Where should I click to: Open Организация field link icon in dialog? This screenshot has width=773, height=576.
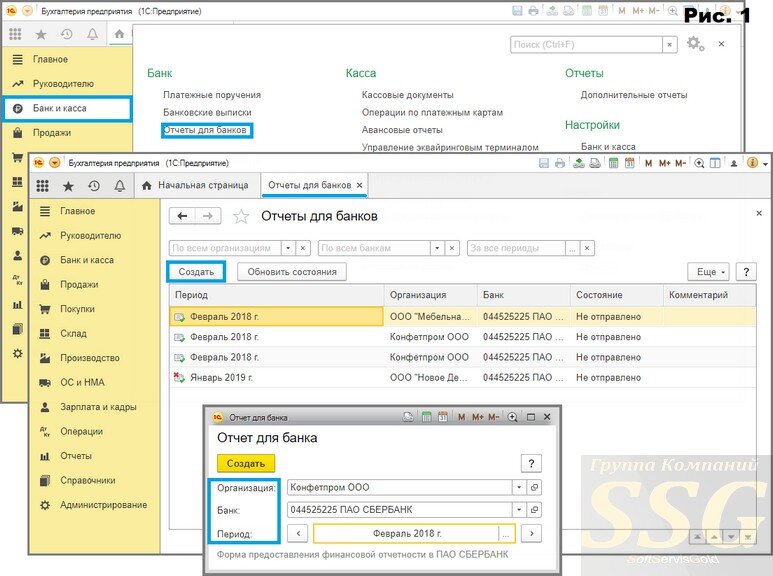[534, 487]
